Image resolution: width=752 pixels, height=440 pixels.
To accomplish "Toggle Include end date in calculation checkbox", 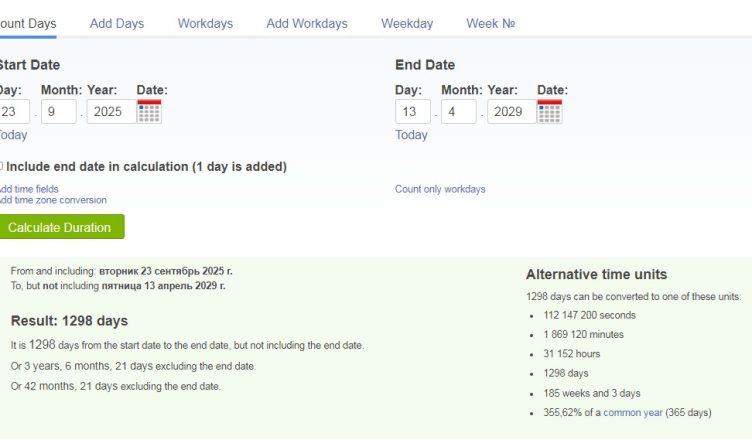I will pos(1,166).
